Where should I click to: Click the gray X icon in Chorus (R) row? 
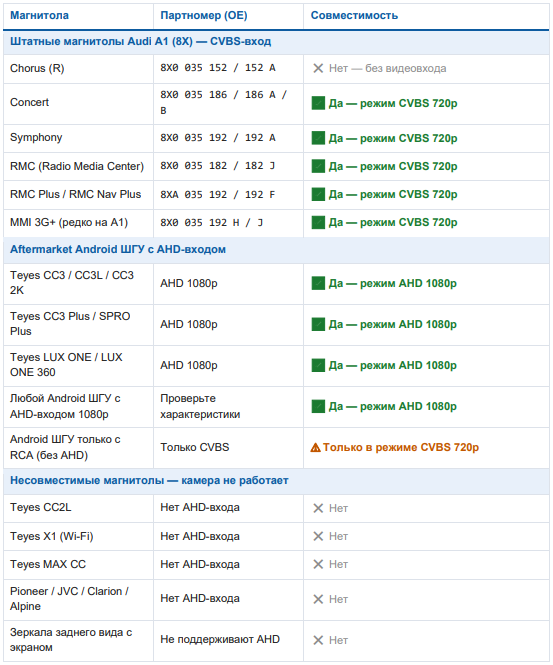(318, 68)
